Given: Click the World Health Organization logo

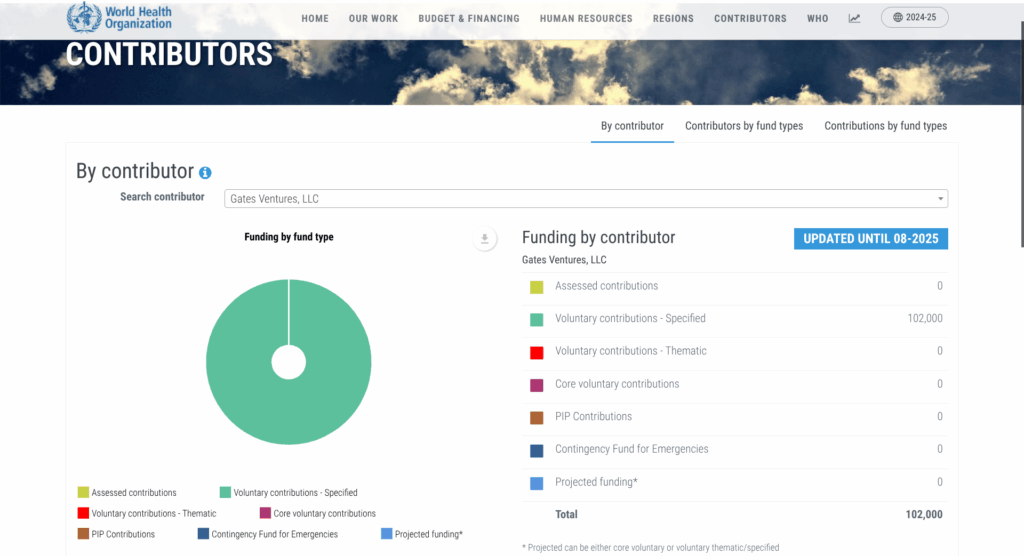Looking at the screenshot, I should 119,18.
